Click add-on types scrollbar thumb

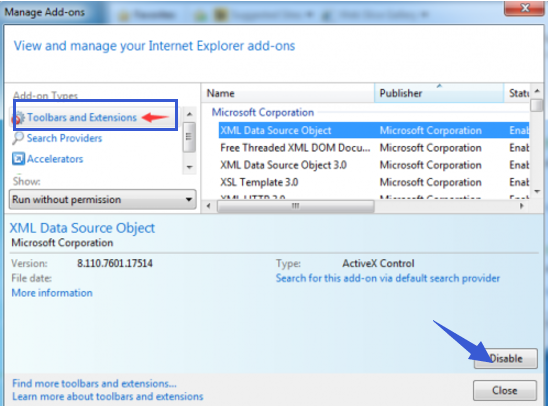point(189,137)
